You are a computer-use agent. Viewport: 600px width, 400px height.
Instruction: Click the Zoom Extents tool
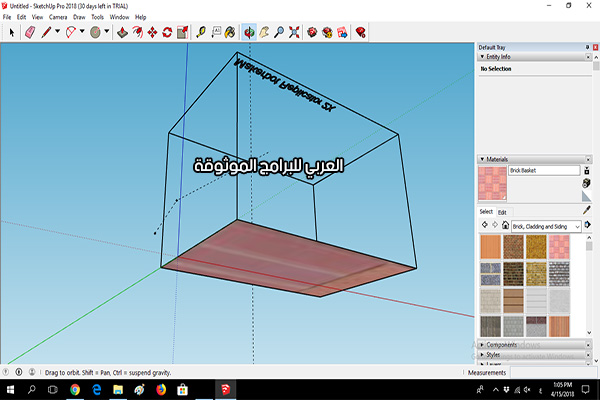[x=294, y=33]
